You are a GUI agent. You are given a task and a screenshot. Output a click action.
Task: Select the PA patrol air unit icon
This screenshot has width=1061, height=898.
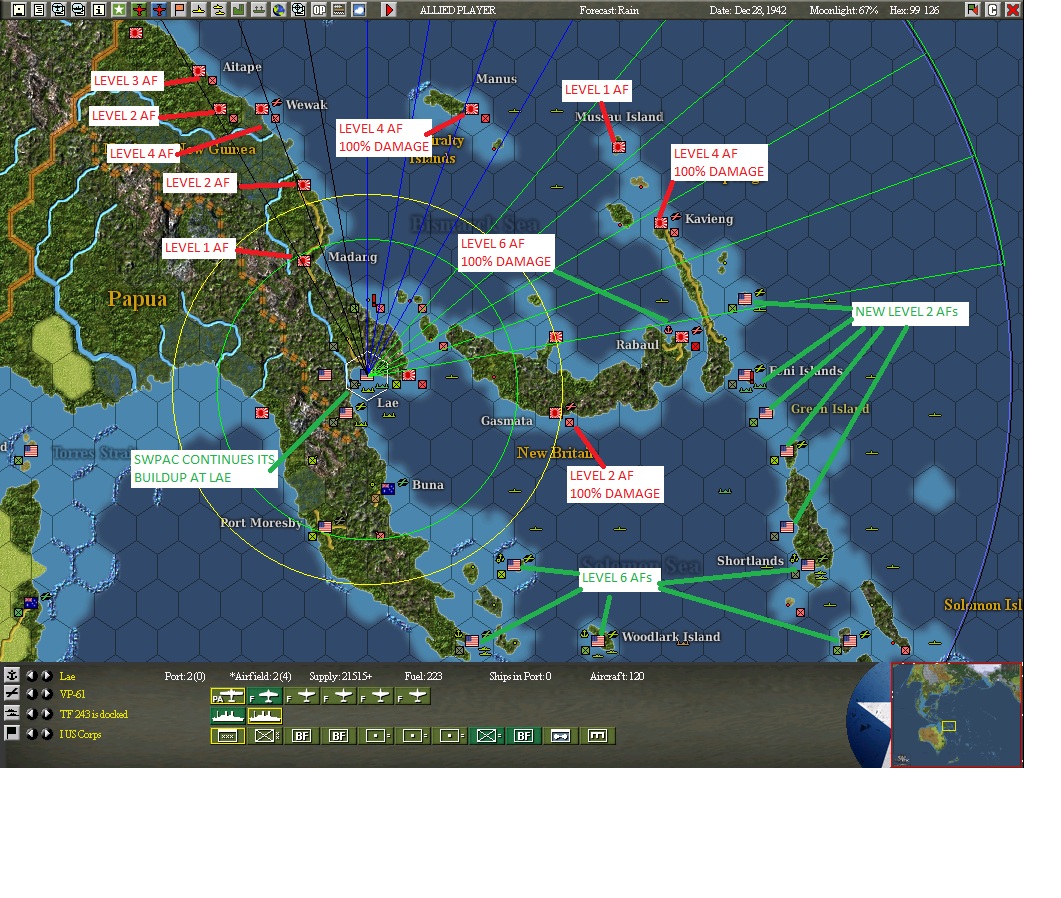tap(228, 696)
